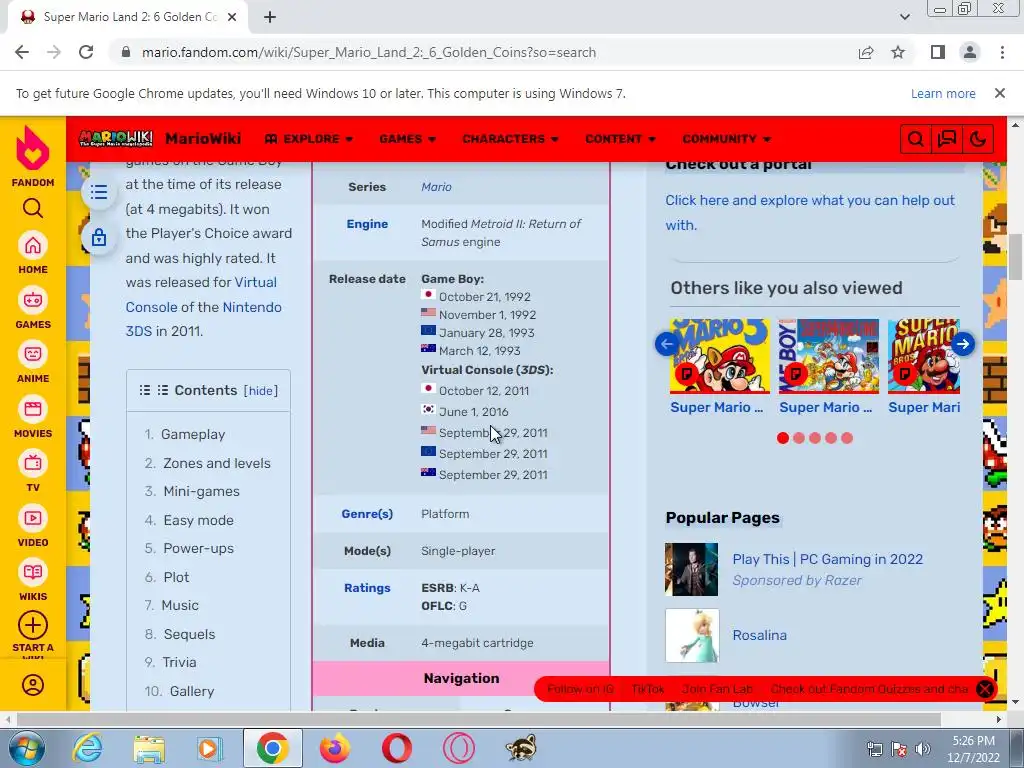
Task: Open user profile icon in sidebar
Action: pyautogui.click(x=33, y=685)
